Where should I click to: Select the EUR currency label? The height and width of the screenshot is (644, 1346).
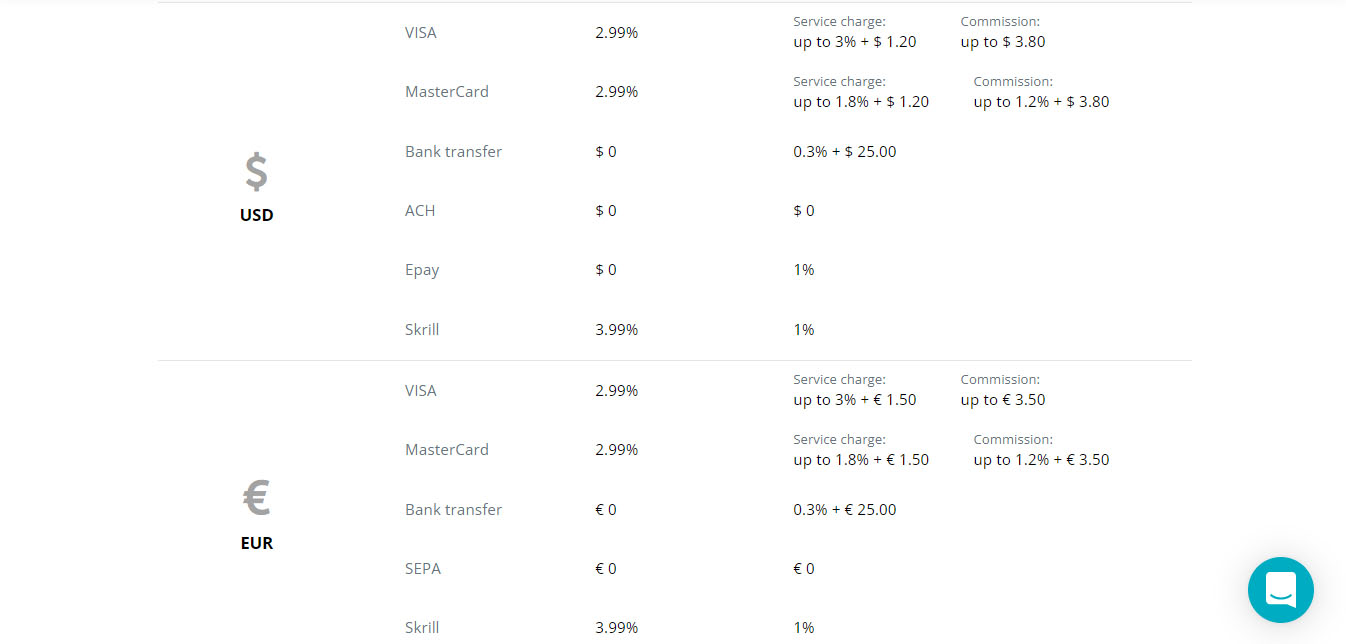tap(257, 543)
